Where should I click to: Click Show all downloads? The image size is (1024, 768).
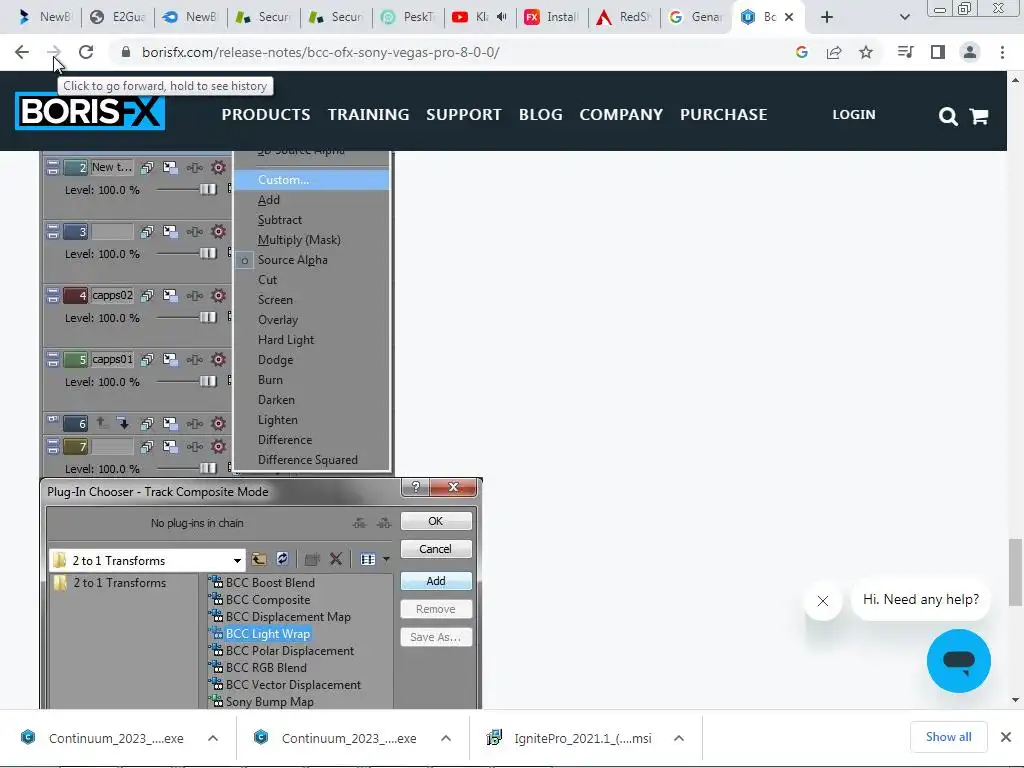point(948,737)
